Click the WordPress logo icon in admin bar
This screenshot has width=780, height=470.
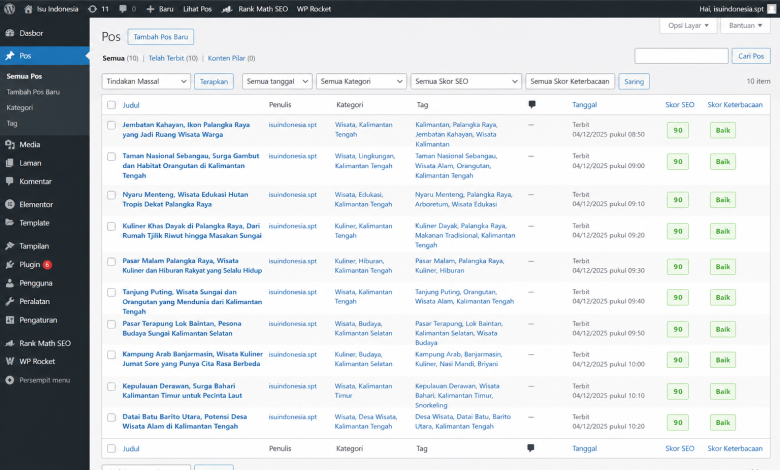[x=9, y=9]
